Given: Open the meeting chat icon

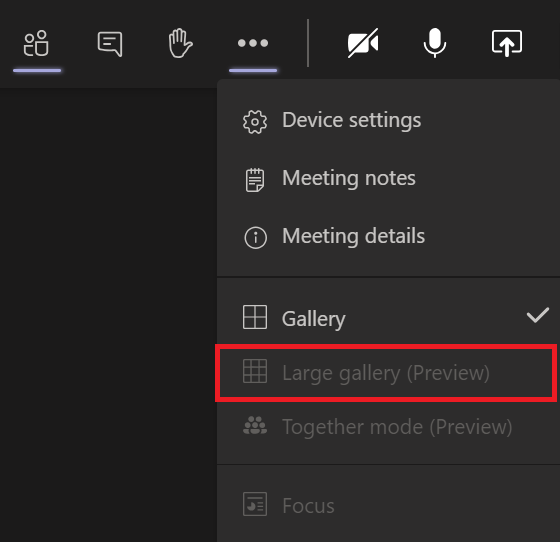Looking at the screenshot, I should (110, 44).
